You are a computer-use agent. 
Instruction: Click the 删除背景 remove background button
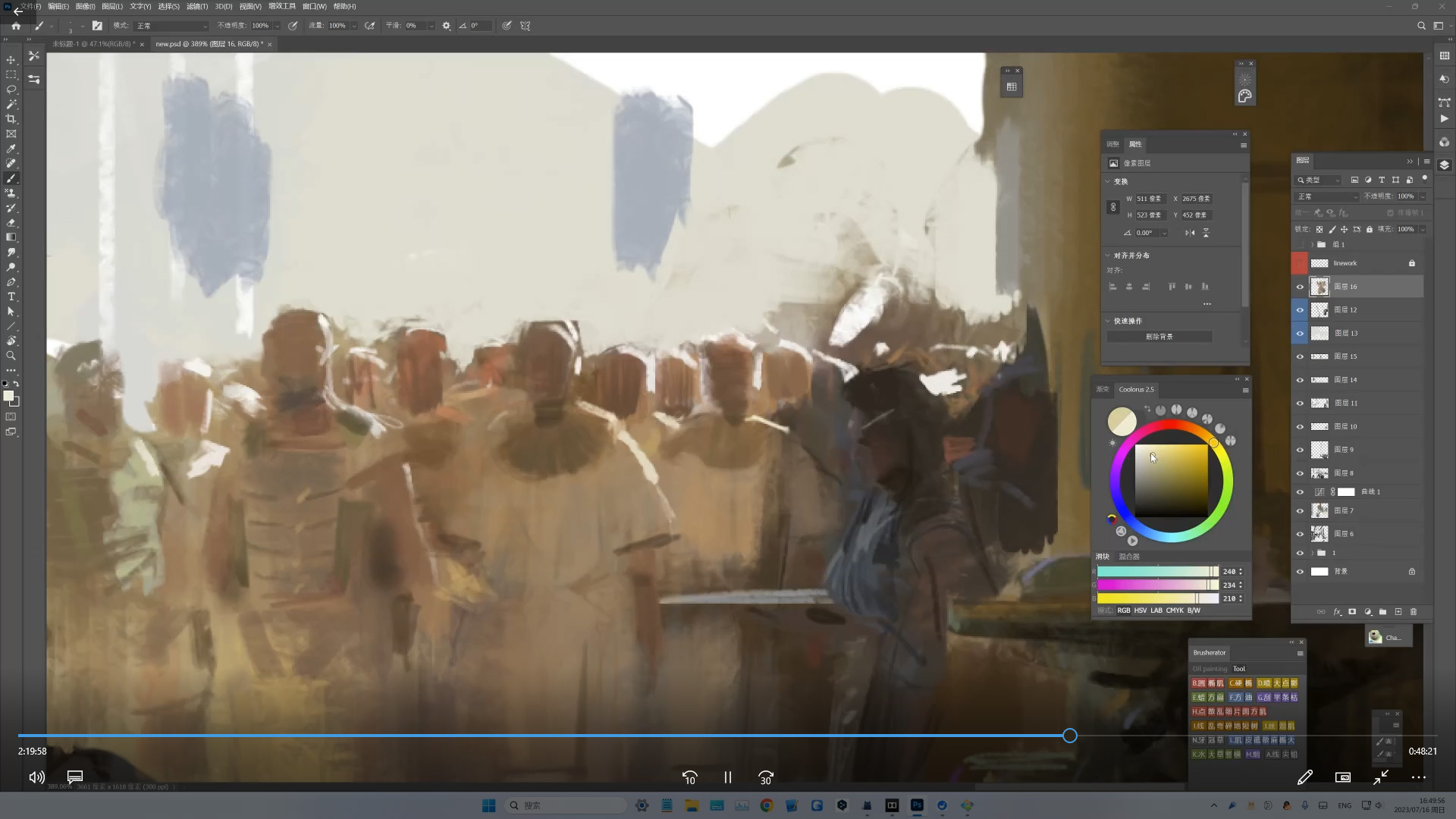pyautogui.click(x=1159, y=337)
